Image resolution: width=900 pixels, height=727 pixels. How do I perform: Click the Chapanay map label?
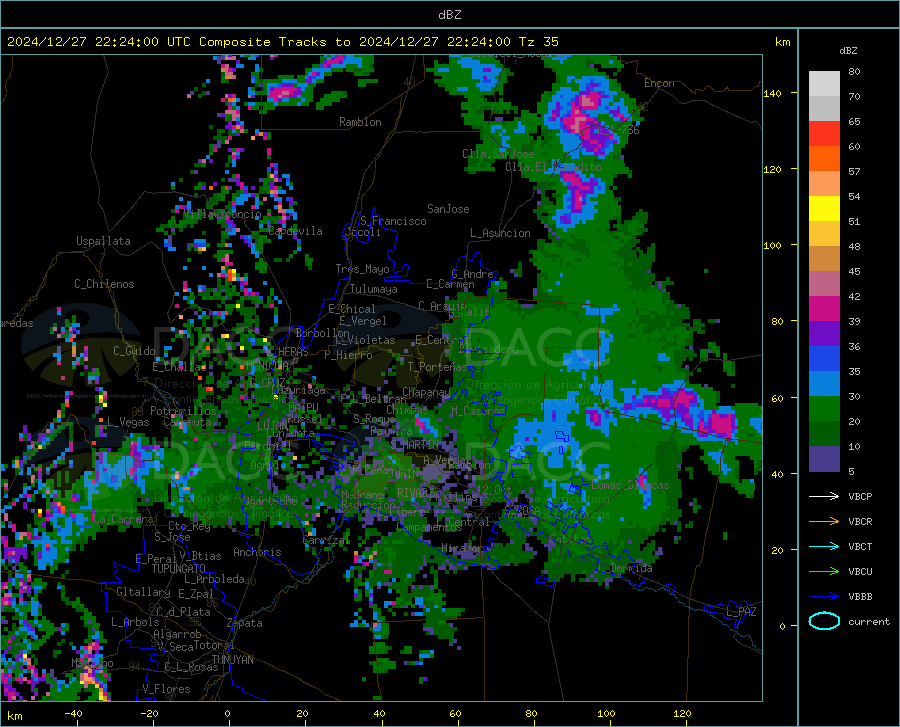click(426, 392)
